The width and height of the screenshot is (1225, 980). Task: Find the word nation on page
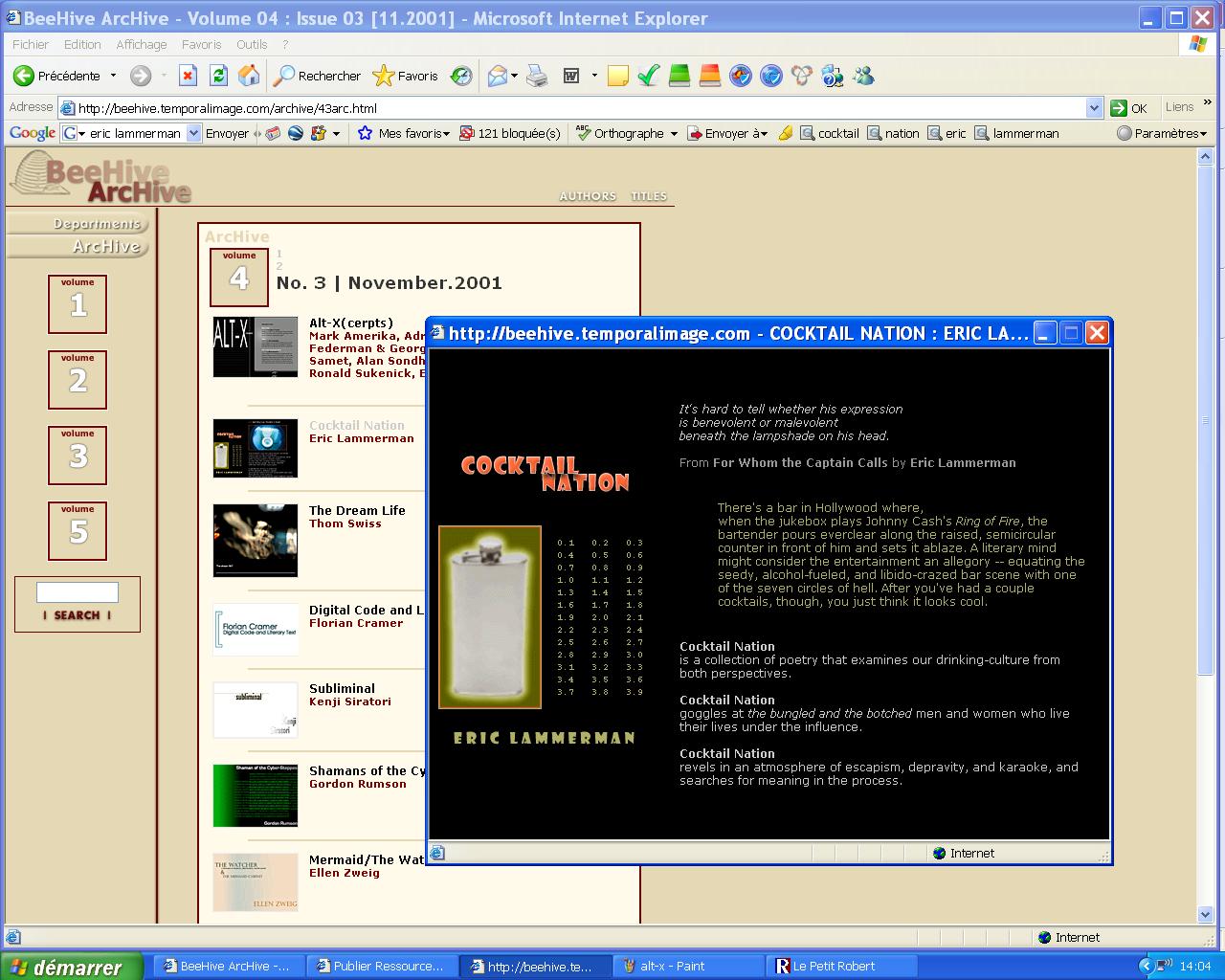tap(893, 134)
